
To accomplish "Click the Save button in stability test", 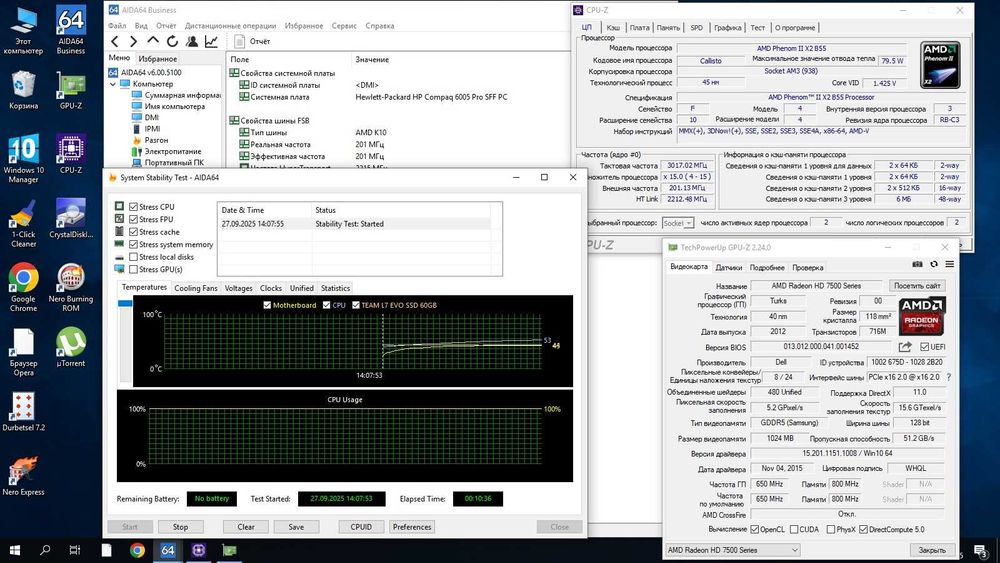I will coord(296,527).
